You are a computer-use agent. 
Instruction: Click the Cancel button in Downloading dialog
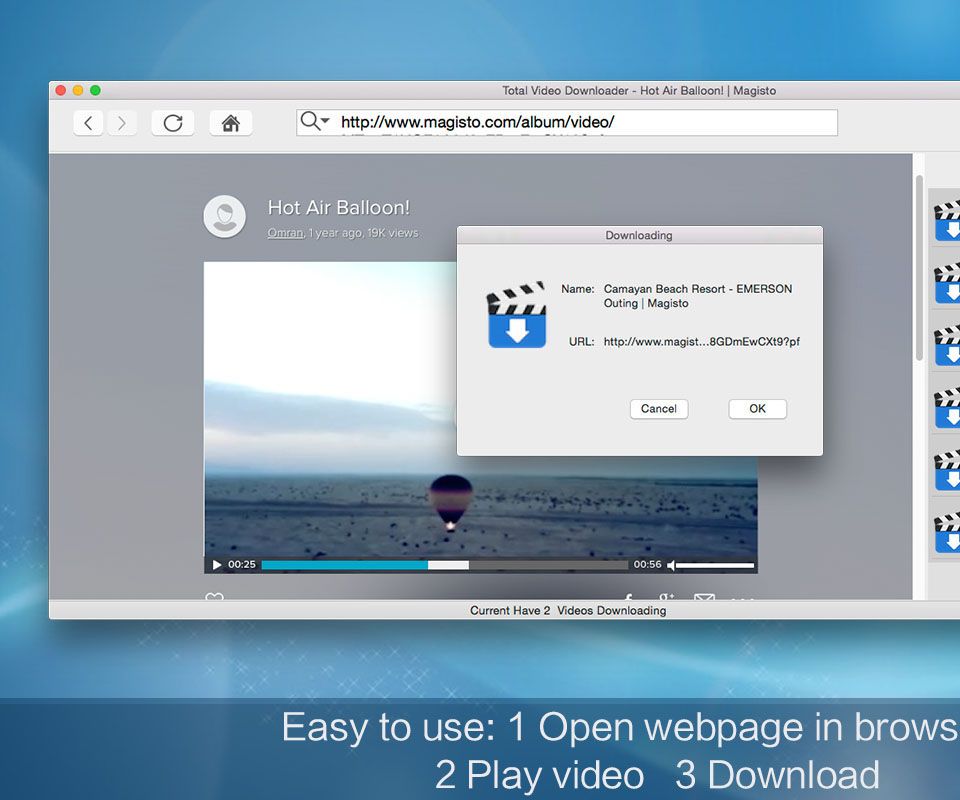tap(659, 409)
